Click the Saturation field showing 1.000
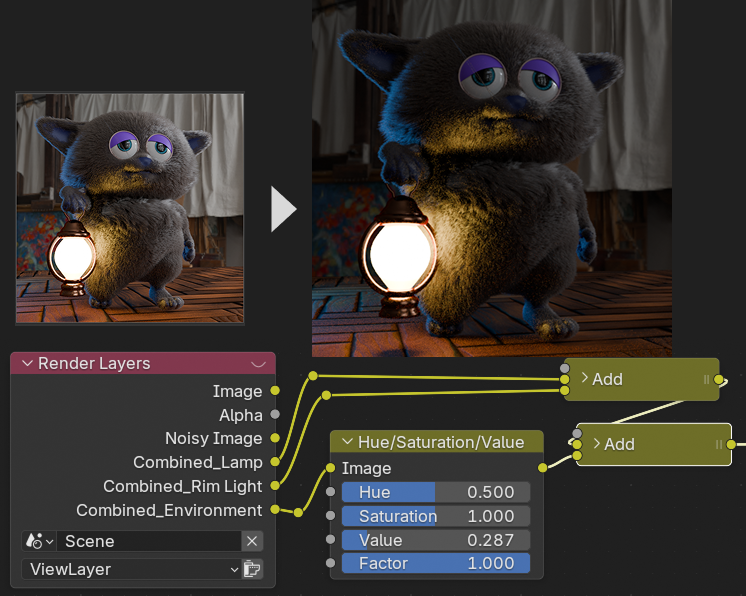 click(435, 516)
